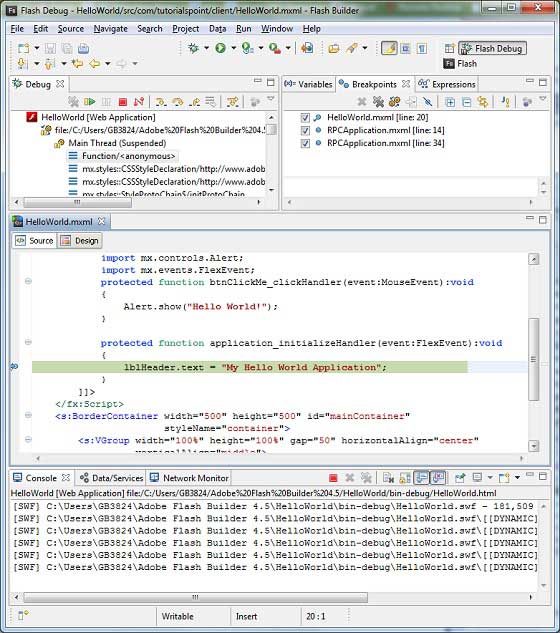Open the Run launch dropdown arrow
The image size is (560, 633).
(x=233, y=48)
